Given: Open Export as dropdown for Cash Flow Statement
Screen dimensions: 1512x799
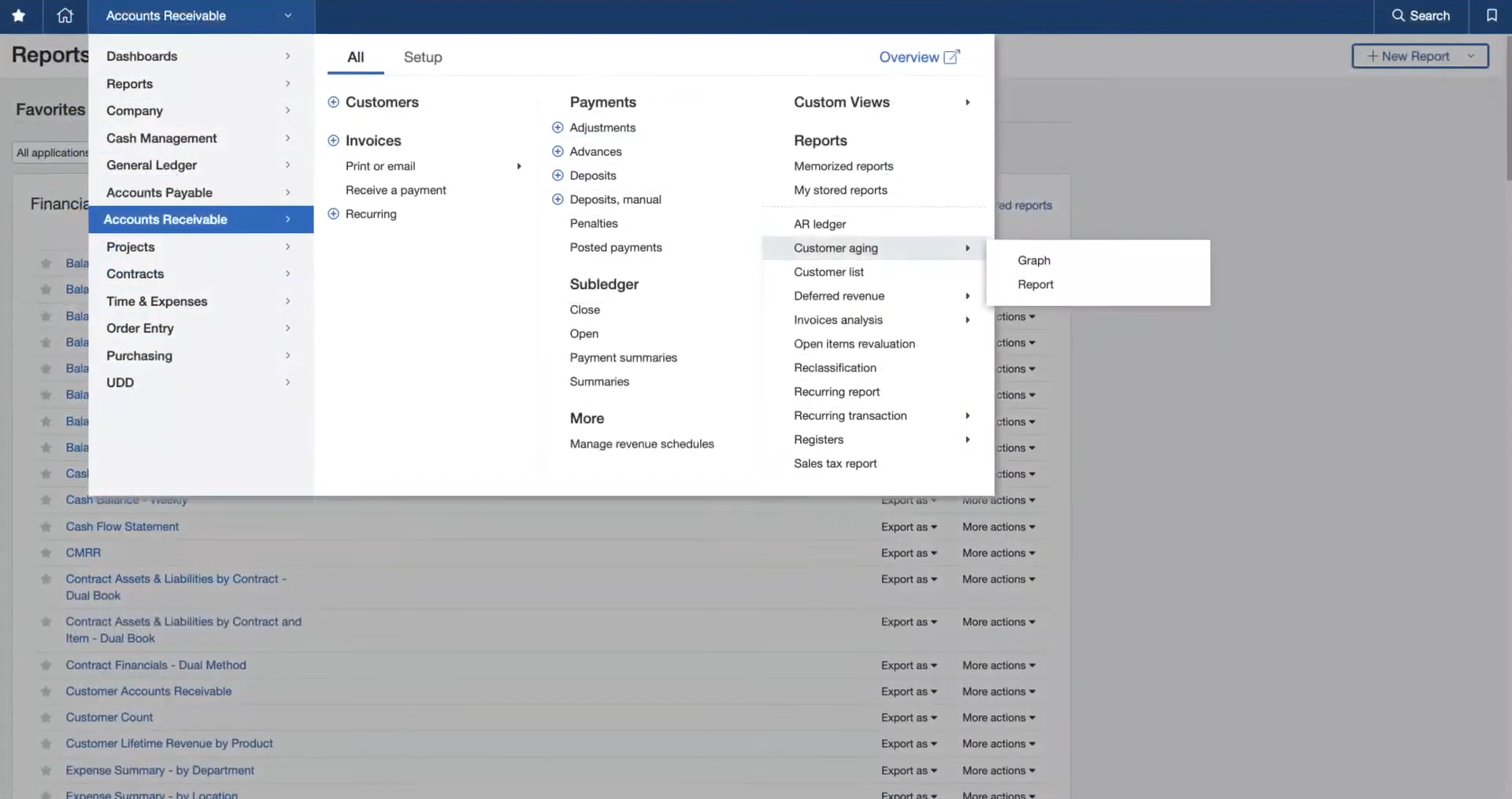Looking at the screenshot, I should pos(909,527).
